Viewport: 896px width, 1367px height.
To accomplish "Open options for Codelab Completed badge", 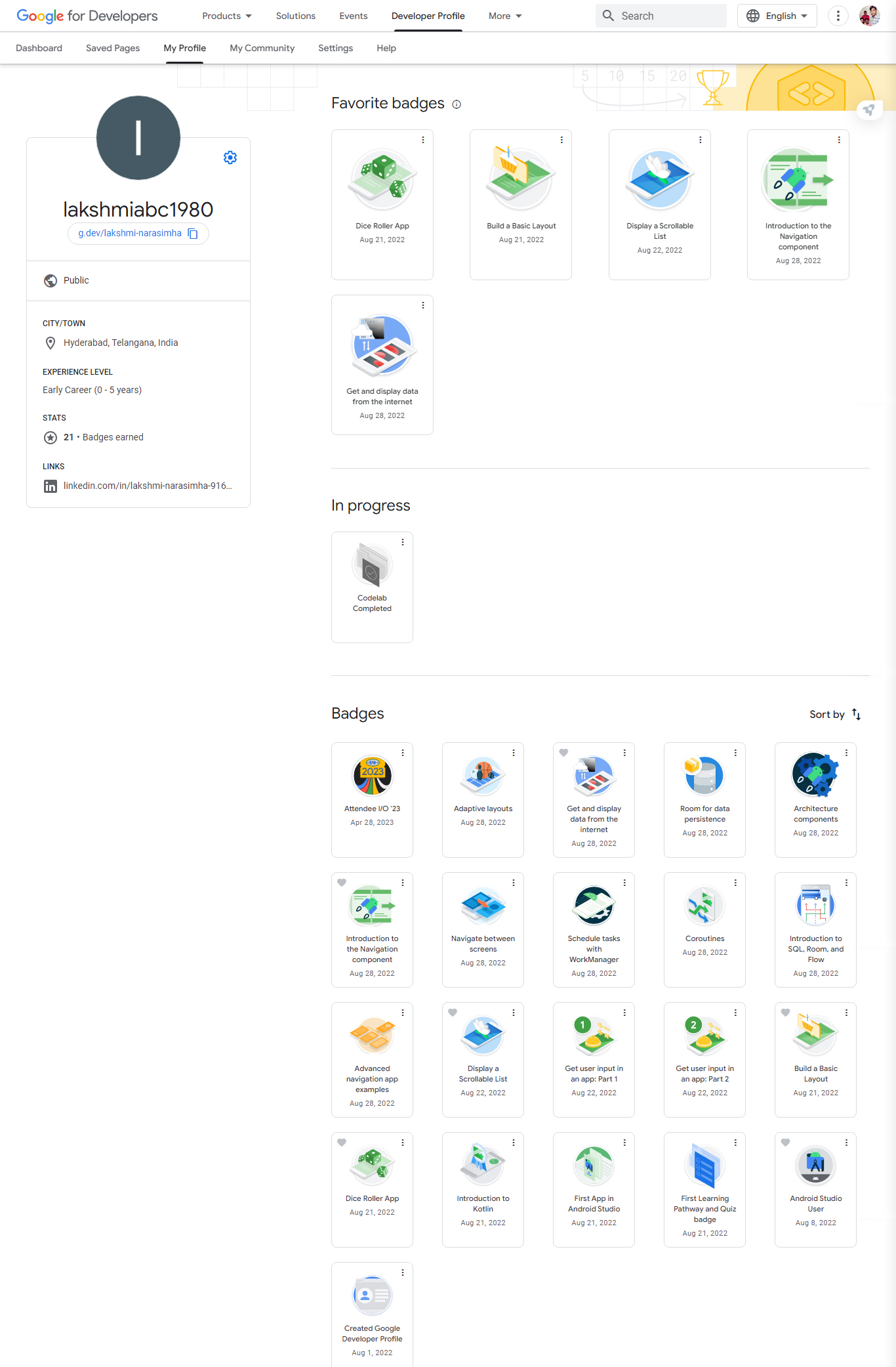I will [x=403, y=542].
